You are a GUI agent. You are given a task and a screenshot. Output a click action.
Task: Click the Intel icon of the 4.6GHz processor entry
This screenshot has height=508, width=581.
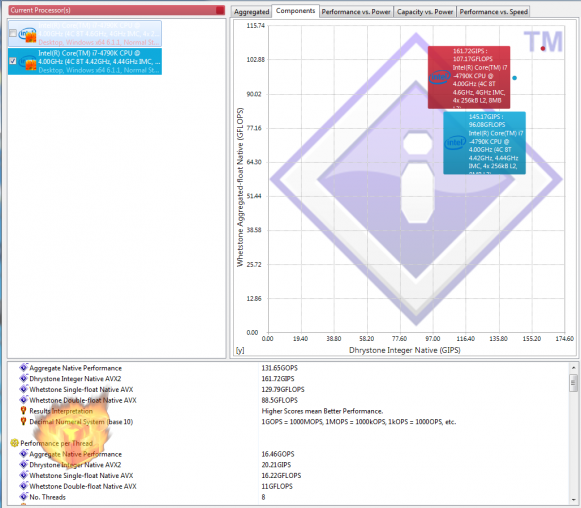(x=27, y=35)
